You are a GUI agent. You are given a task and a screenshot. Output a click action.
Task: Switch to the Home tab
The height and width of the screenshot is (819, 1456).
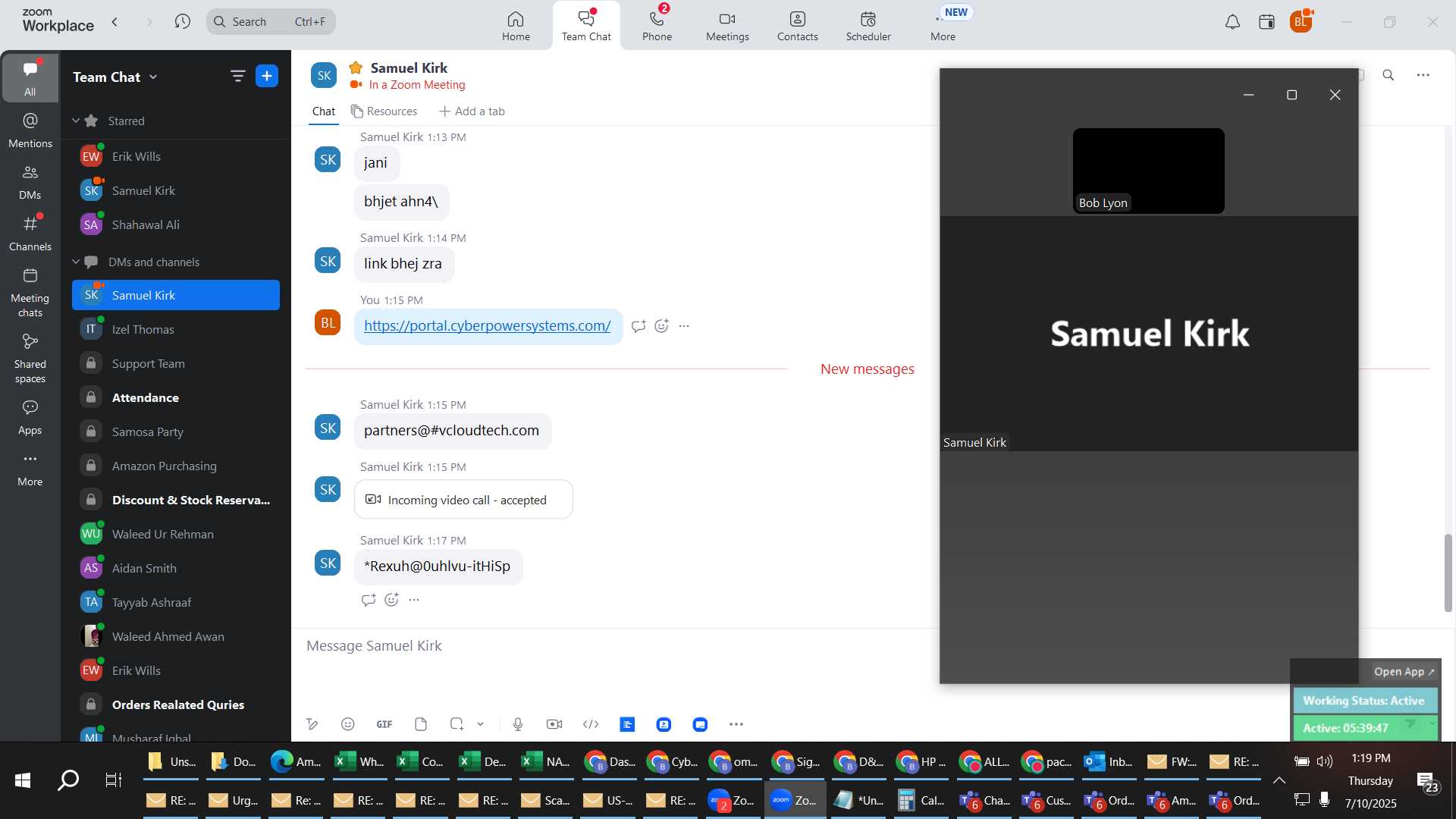tap(516, 26)
